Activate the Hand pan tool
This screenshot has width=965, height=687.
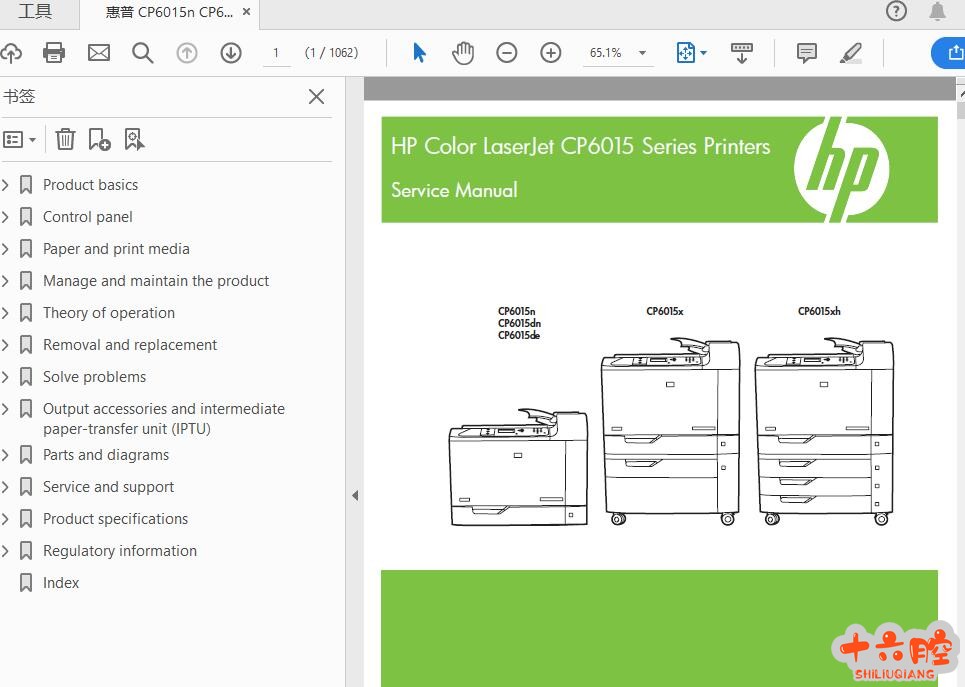pyautogui.click(x=463, y=53)
